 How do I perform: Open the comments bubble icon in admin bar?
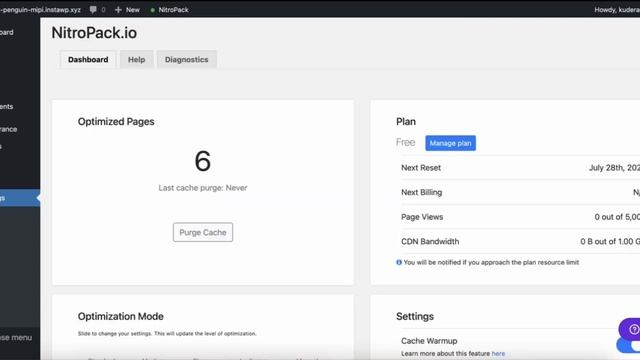[x=93, y=9]
